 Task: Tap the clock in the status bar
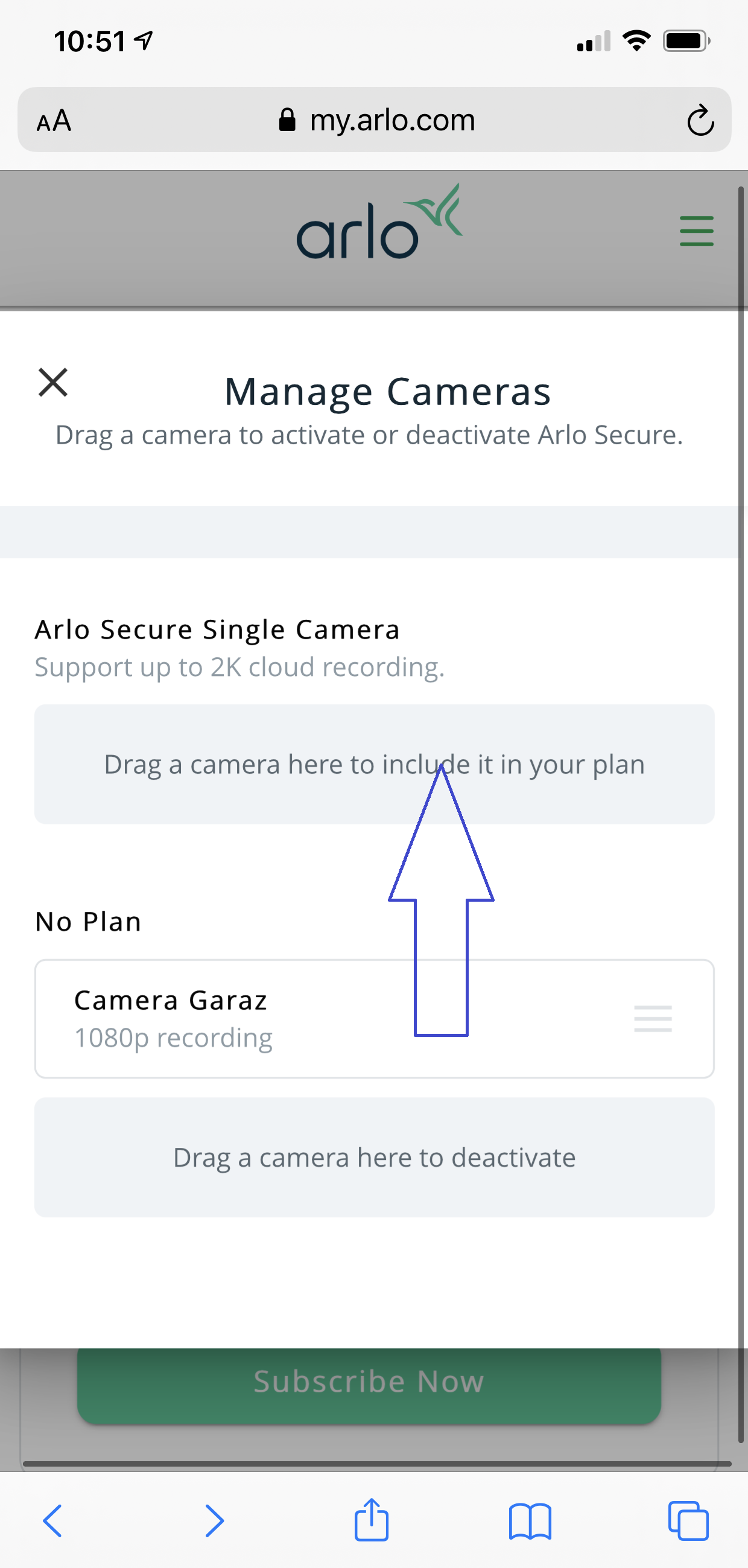tap(88, 41)
